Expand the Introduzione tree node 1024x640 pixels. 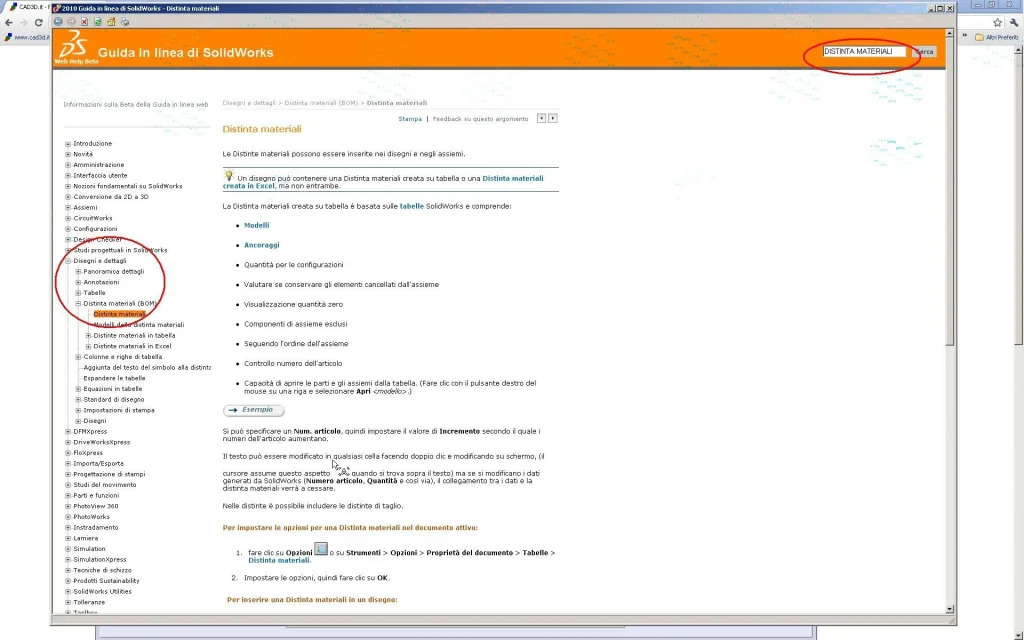68,144
